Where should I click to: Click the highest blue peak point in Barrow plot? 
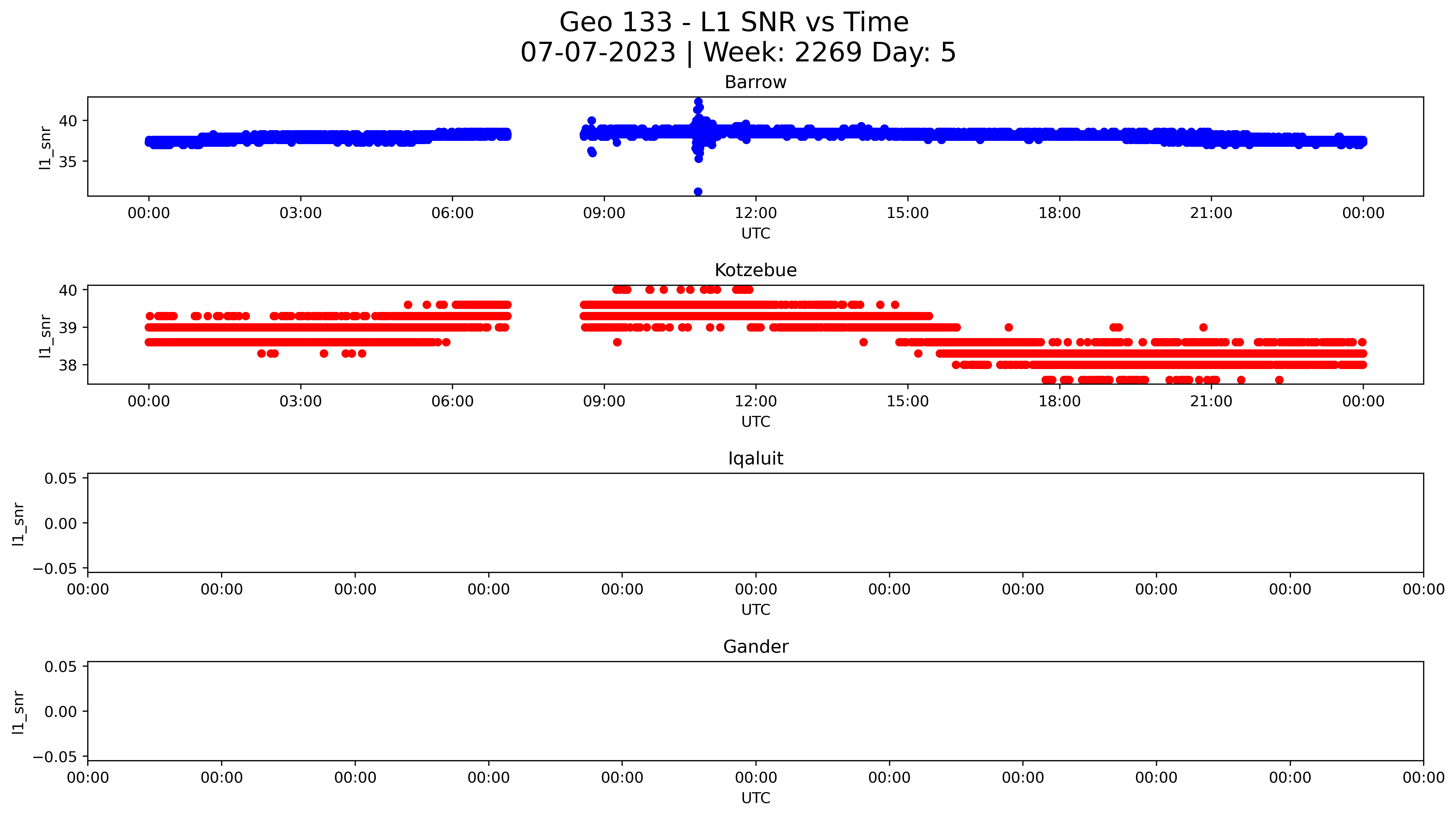pyautogui.click(x=699, y=102)
